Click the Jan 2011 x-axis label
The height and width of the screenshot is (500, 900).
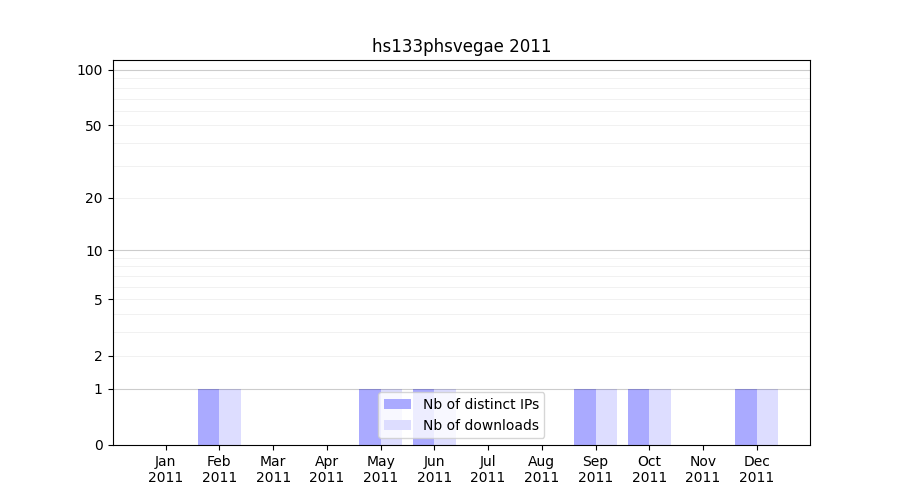coord(166,469)
